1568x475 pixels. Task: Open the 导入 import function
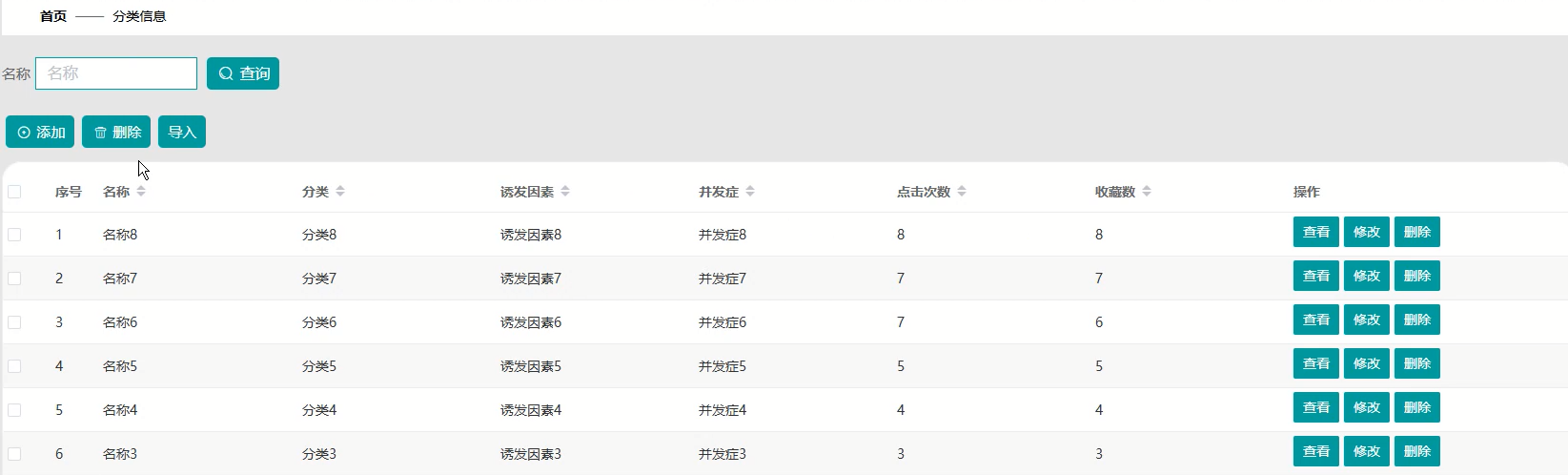pos(182,132)
